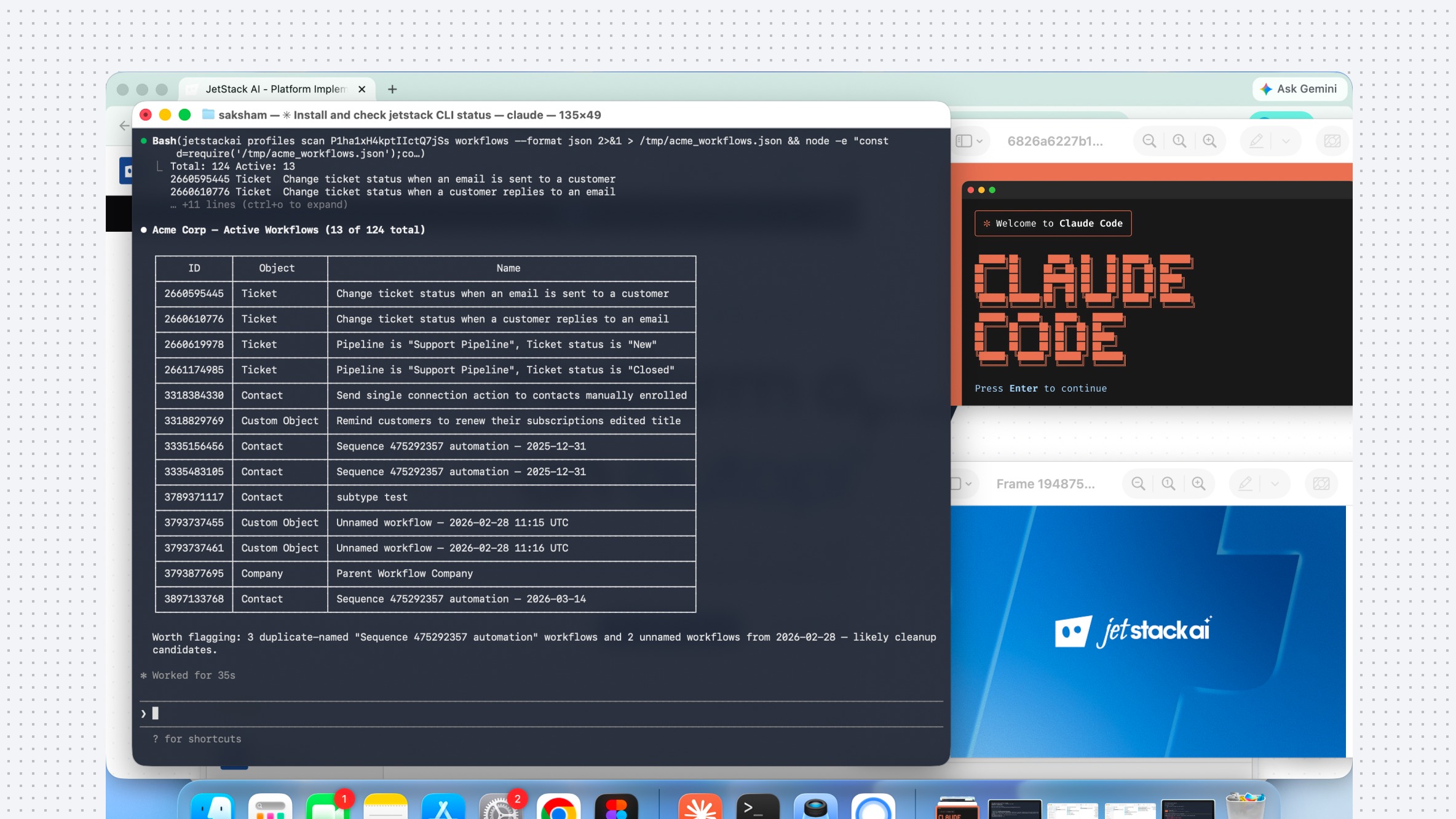Click 'Acme Corp – Active Workflows' heading
The image size is (1456, 819).
click(288, 229)
